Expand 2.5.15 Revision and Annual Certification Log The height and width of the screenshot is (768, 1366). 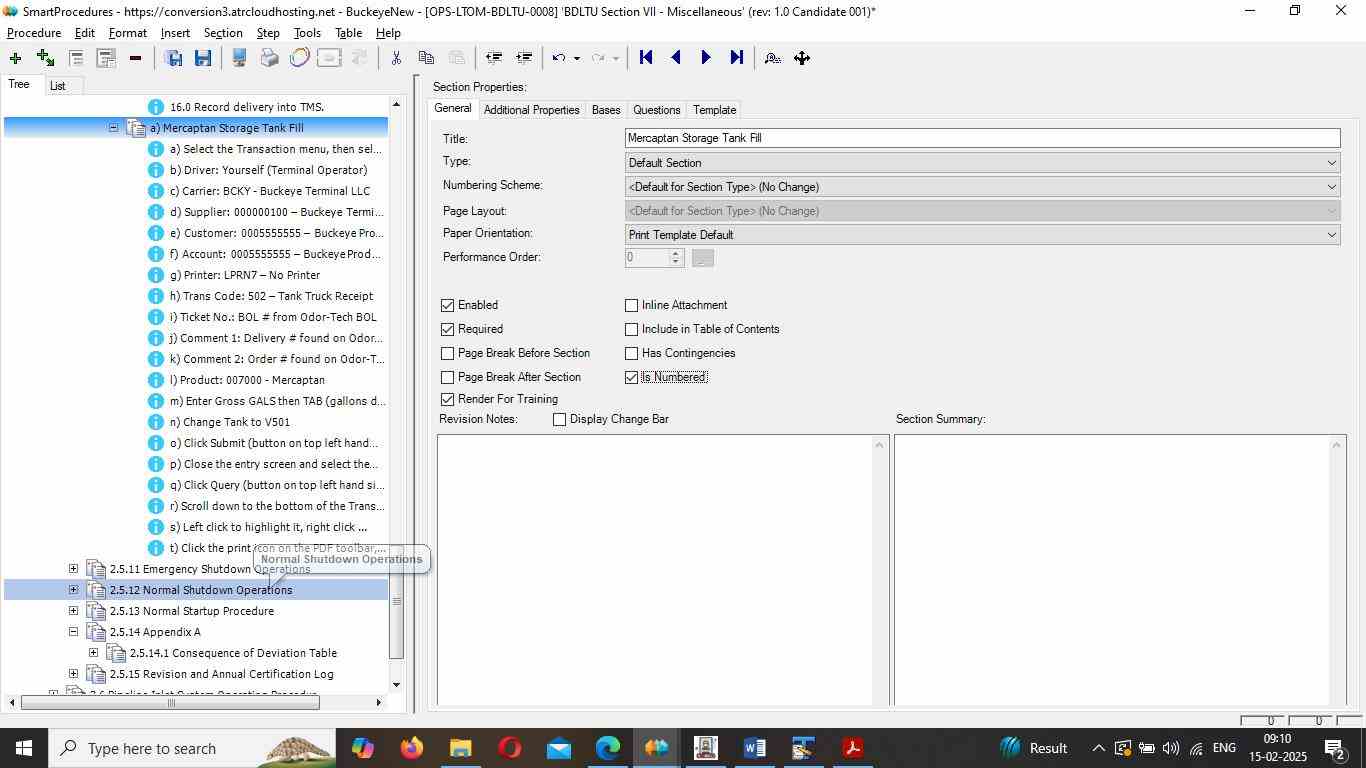73,674
